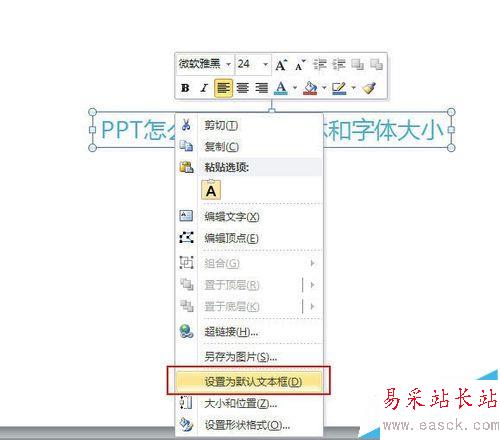Viewport: 500px width, 440px height.
Task: Click into the font size field showing 24
Action: [248, 64]
